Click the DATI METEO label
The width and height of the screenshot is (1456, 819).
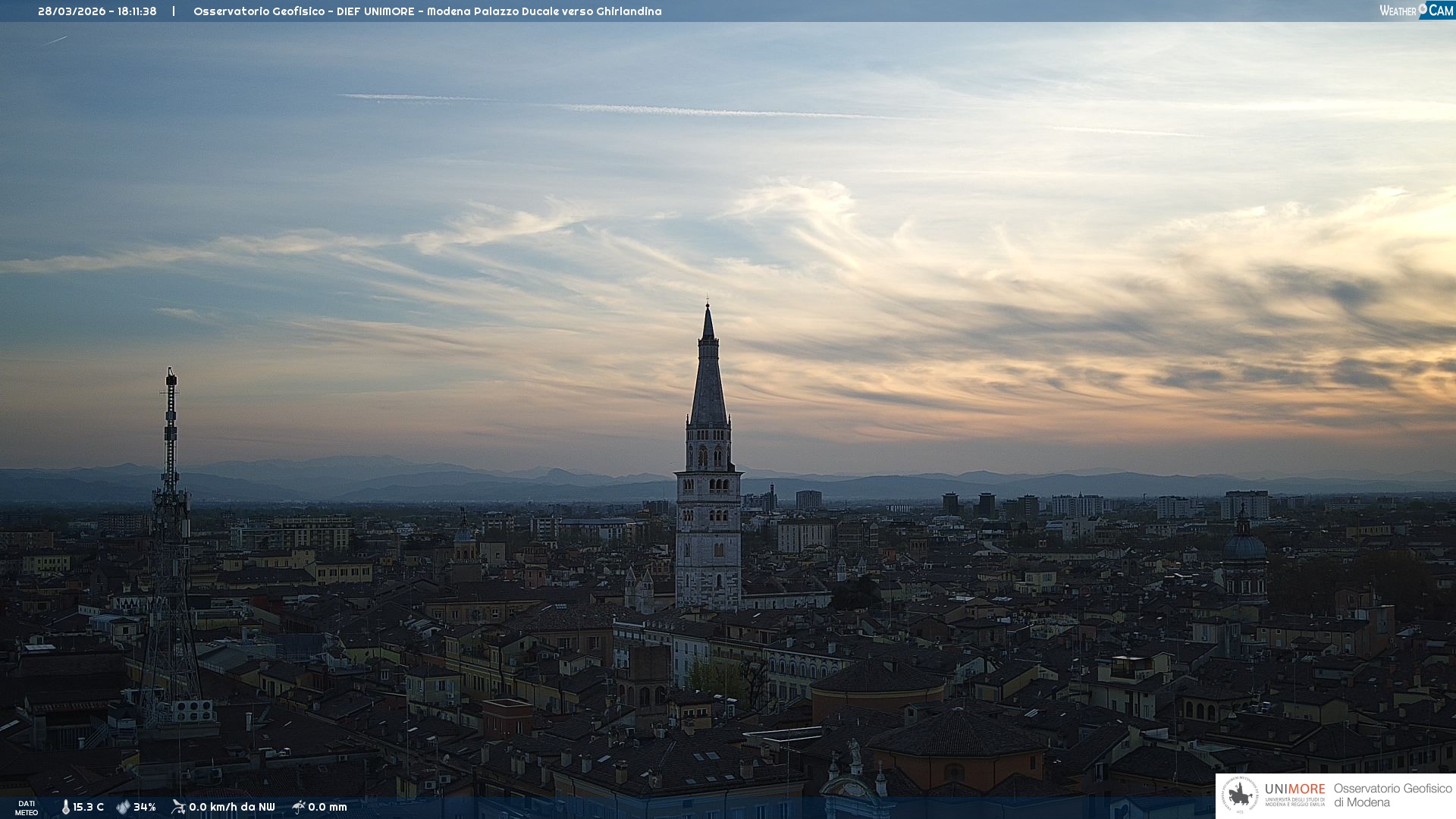tap(27, 808)
